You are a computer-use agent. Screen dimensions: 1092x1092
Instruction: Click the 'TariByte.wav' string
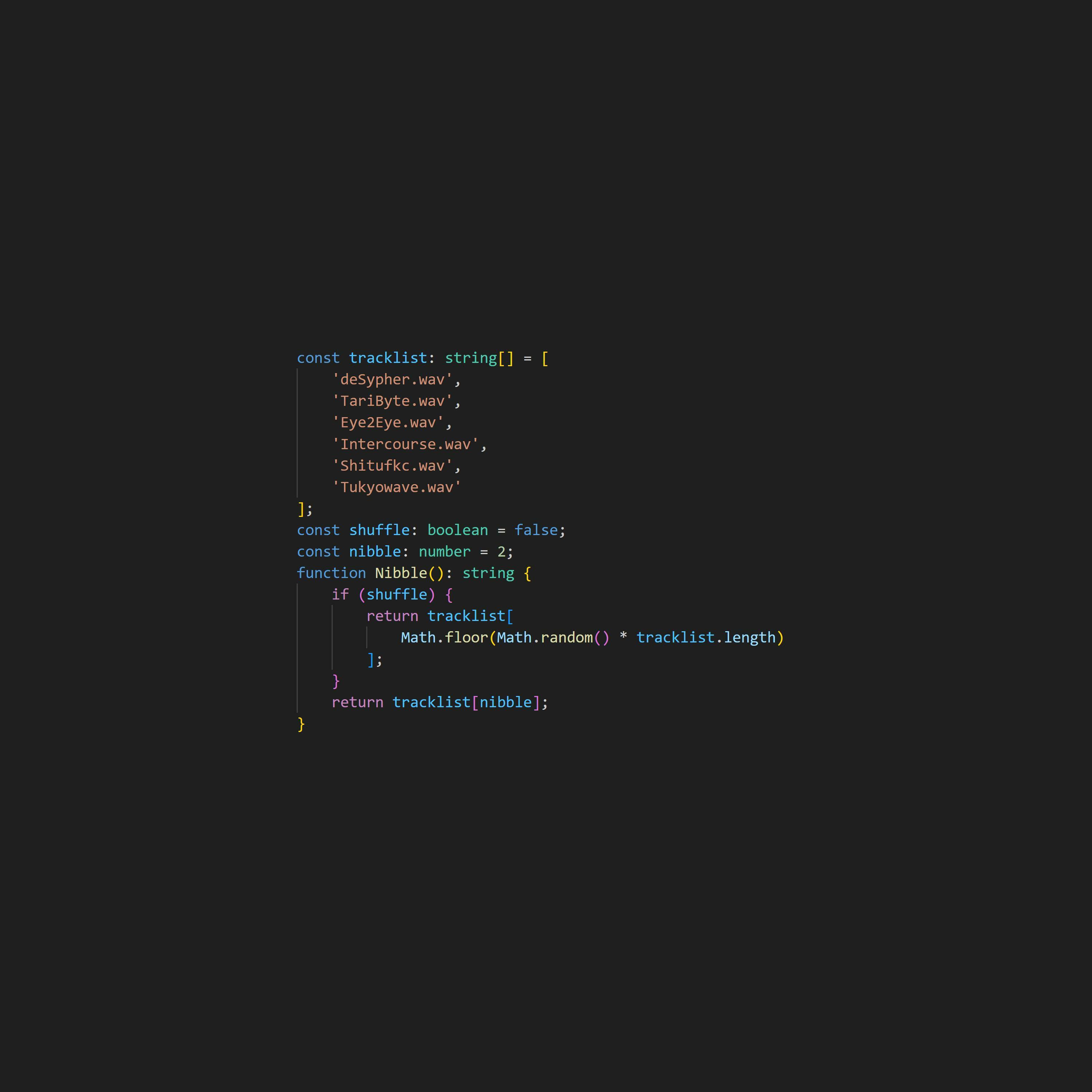coord(392,401)
